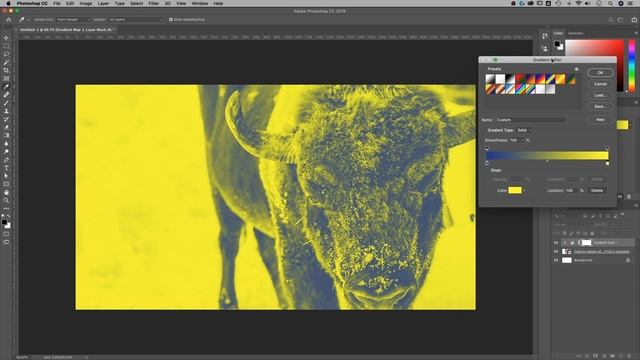Select the Path Selection tool
Screen dimensions: 640x360
coord(6,176)
